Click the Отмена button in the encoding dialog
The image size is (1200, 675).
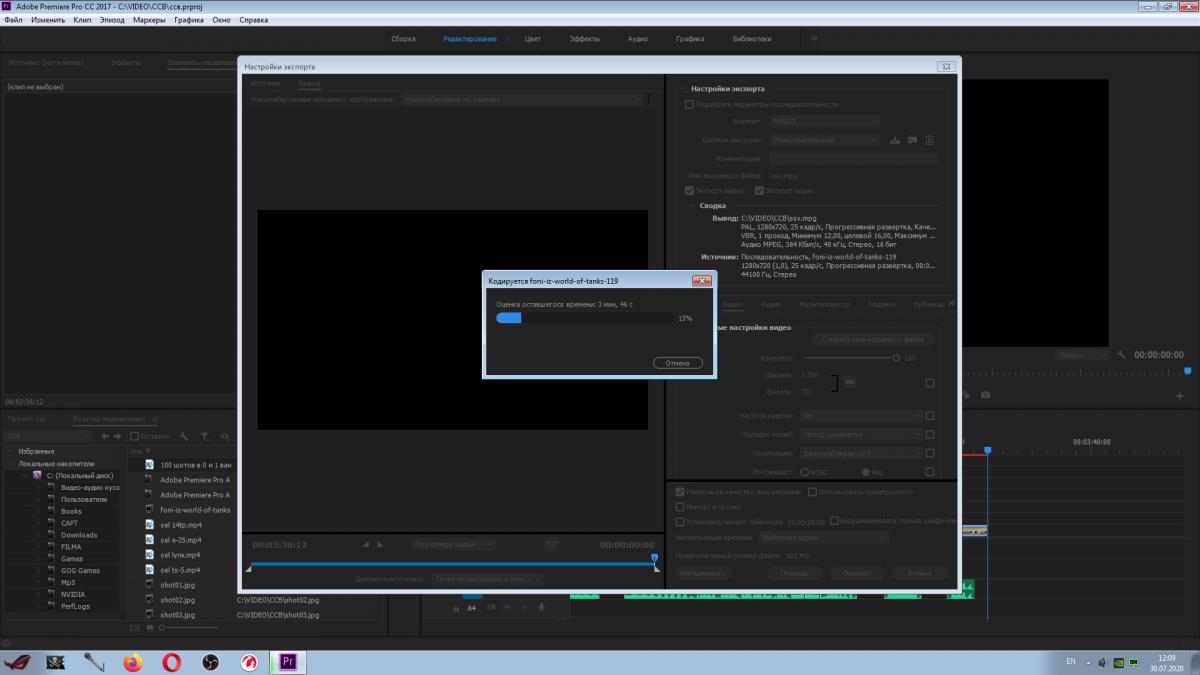tap(677, 363)
